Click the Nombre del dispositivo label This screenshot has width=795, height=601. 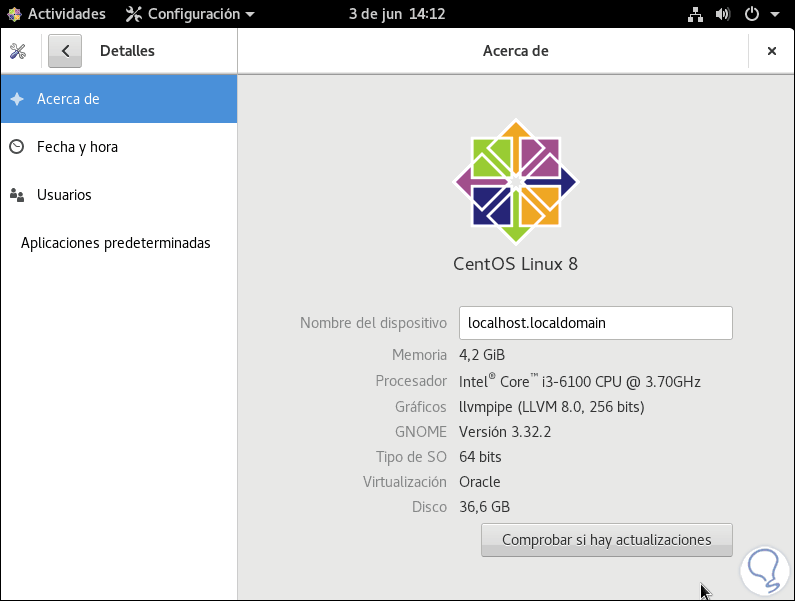(373, 323)
